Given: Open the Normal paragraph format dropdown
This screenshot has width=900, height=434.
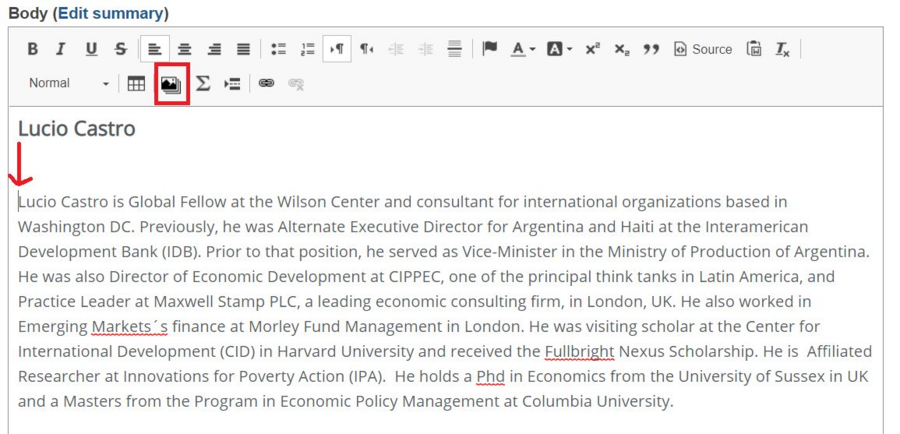Looking at the screenshot, I should (x=68, y=84).
